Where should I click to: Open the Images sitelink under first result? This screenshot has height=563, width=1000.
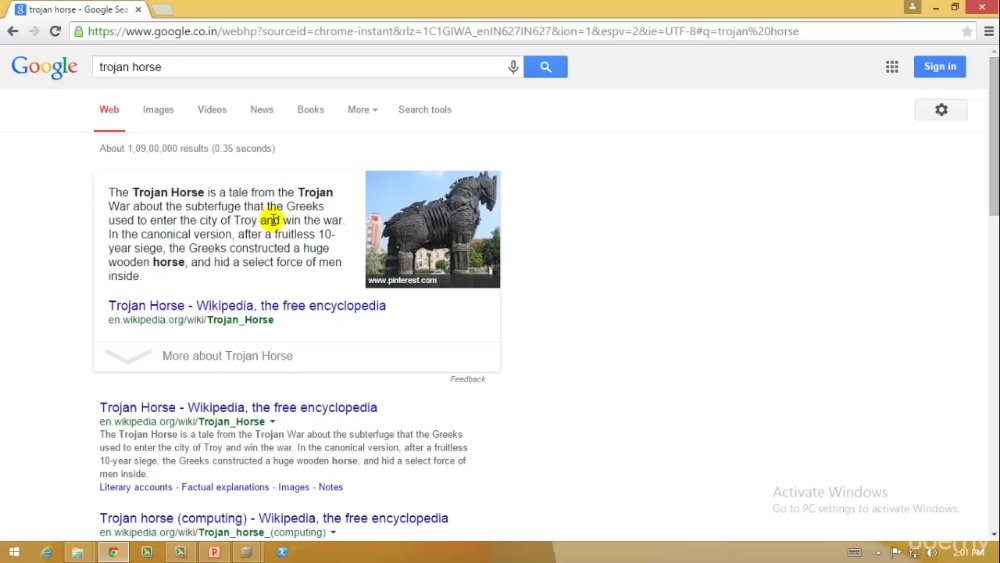coord(293,487)
